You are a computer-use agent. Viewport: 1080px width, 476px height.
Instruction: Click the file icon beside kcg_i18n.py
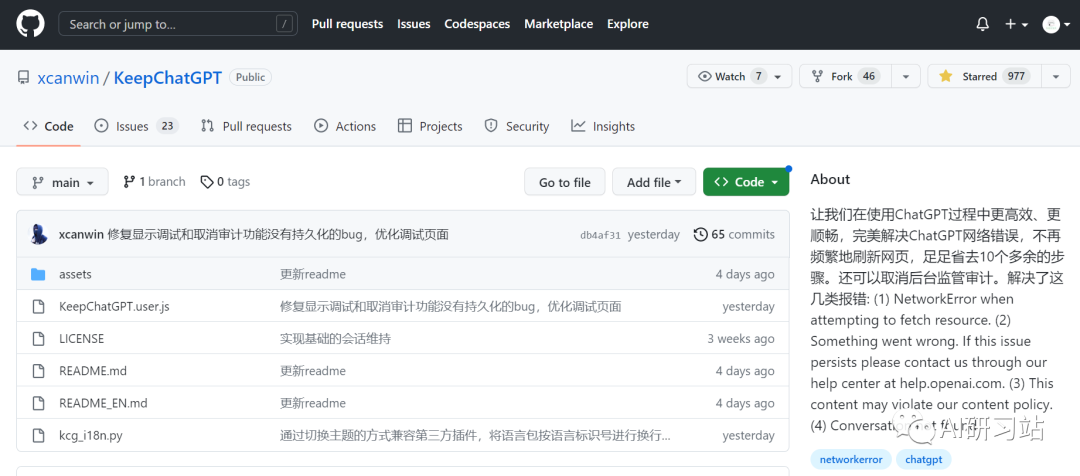pyautogui.click(x=39, y=435)
